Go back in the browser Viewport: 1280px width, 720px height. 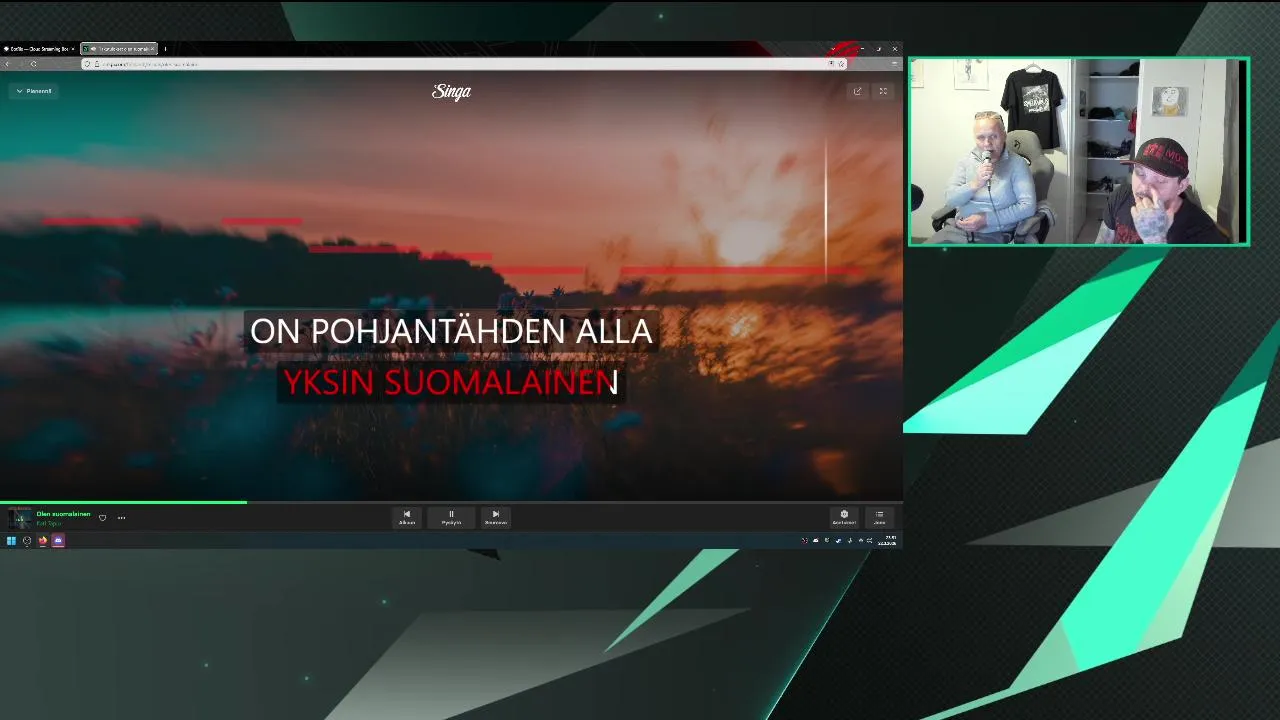(x=7, y=64)
